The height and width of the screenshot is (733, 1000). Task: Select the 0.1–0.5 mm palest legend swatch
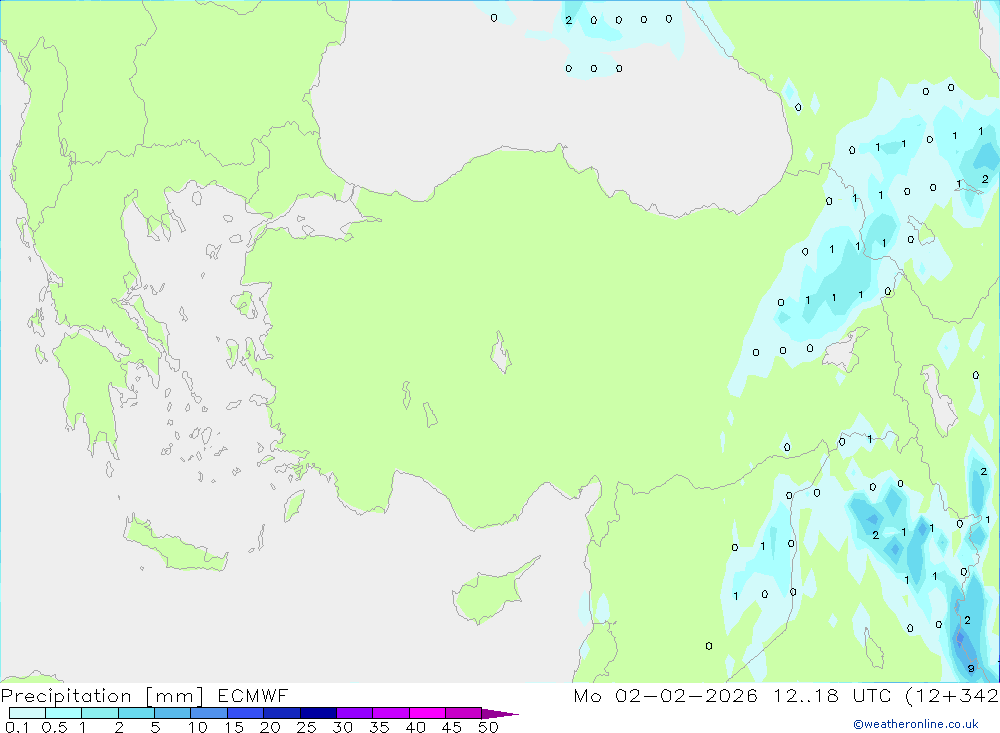tap(27, 713)
